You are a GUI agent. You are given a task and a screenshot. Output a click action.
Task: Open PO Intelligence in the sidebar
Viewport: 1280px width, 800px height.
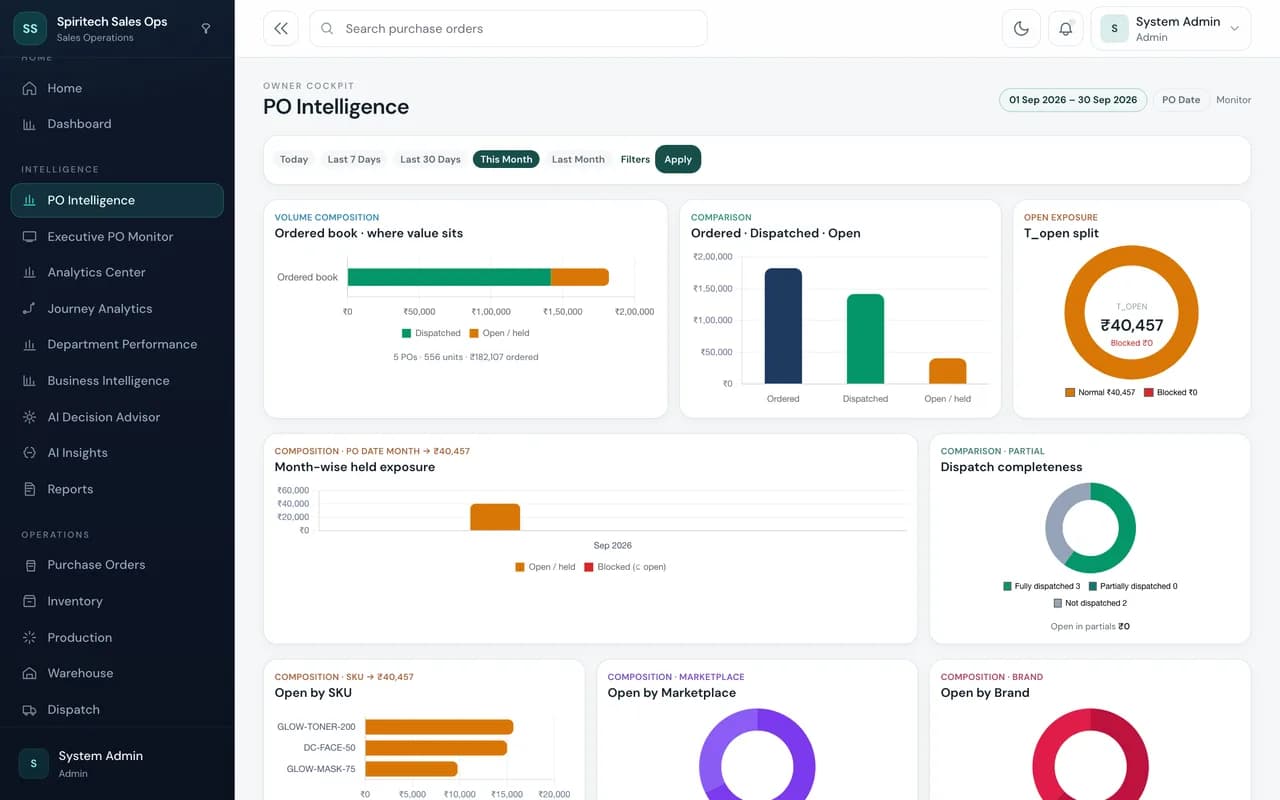(x=117, y=200)
